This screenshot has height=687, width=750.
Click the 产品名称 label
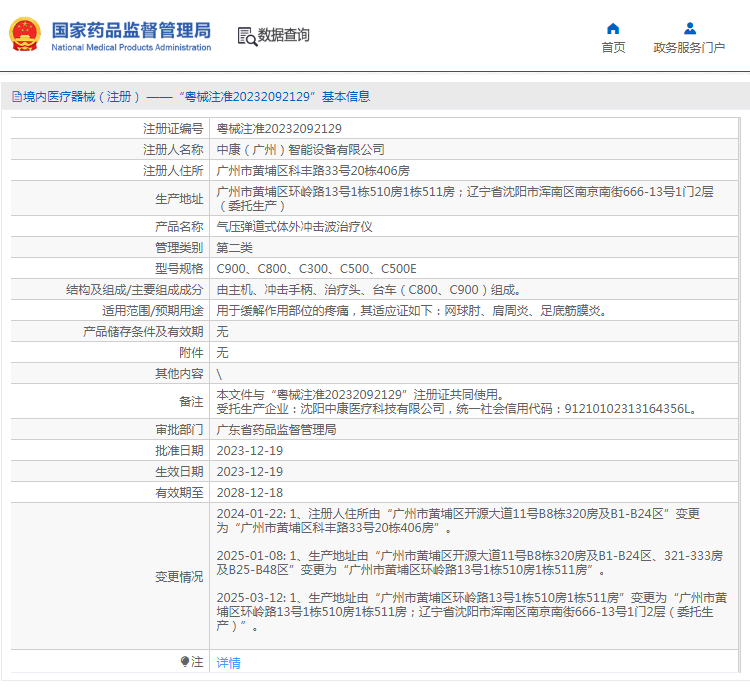179,227
